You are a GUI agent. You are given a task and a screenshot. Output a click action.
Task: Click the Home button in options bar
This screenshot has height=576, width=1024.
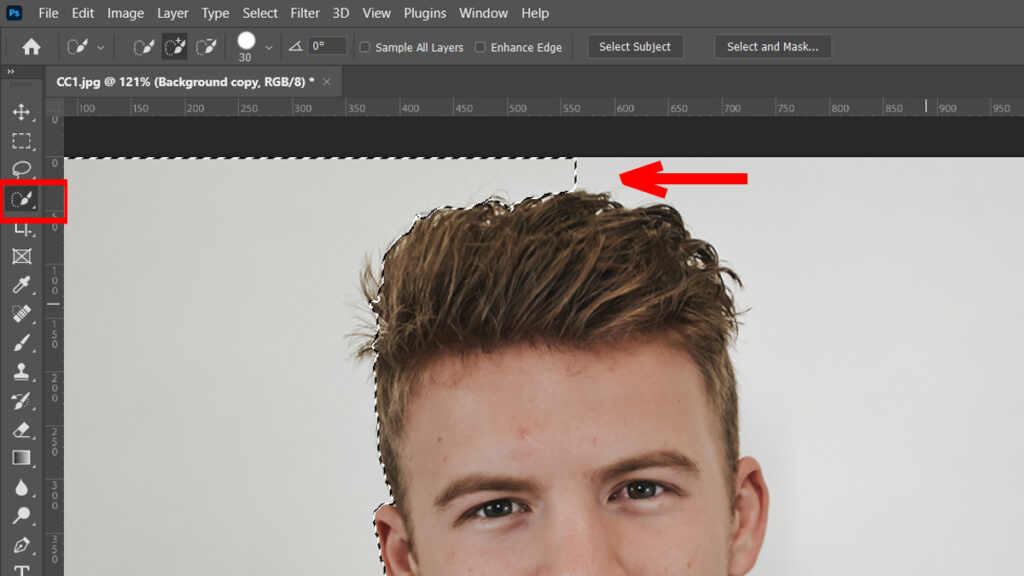pyautogui.click(x=31, y=47)
